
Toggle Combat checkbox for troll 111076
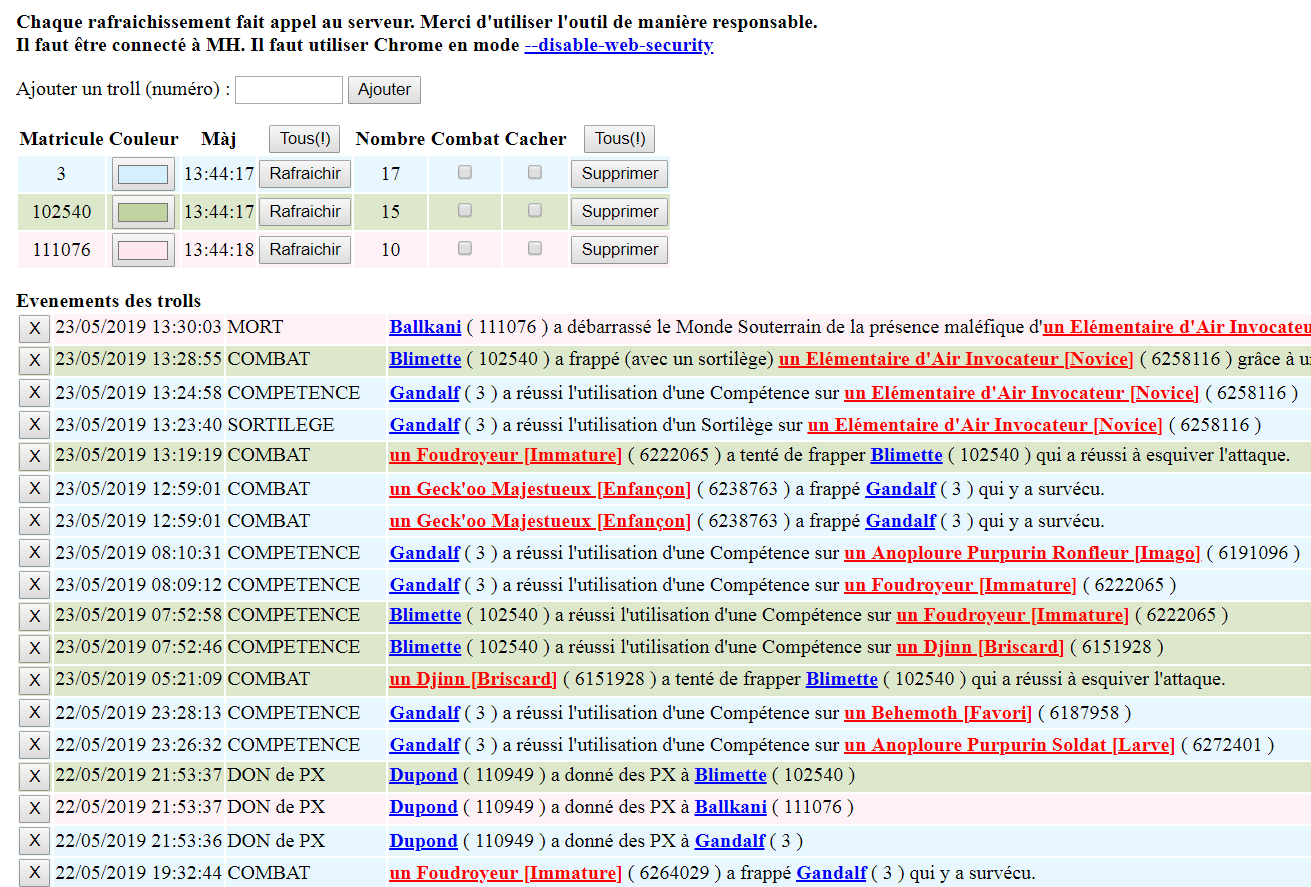[465, 248]
